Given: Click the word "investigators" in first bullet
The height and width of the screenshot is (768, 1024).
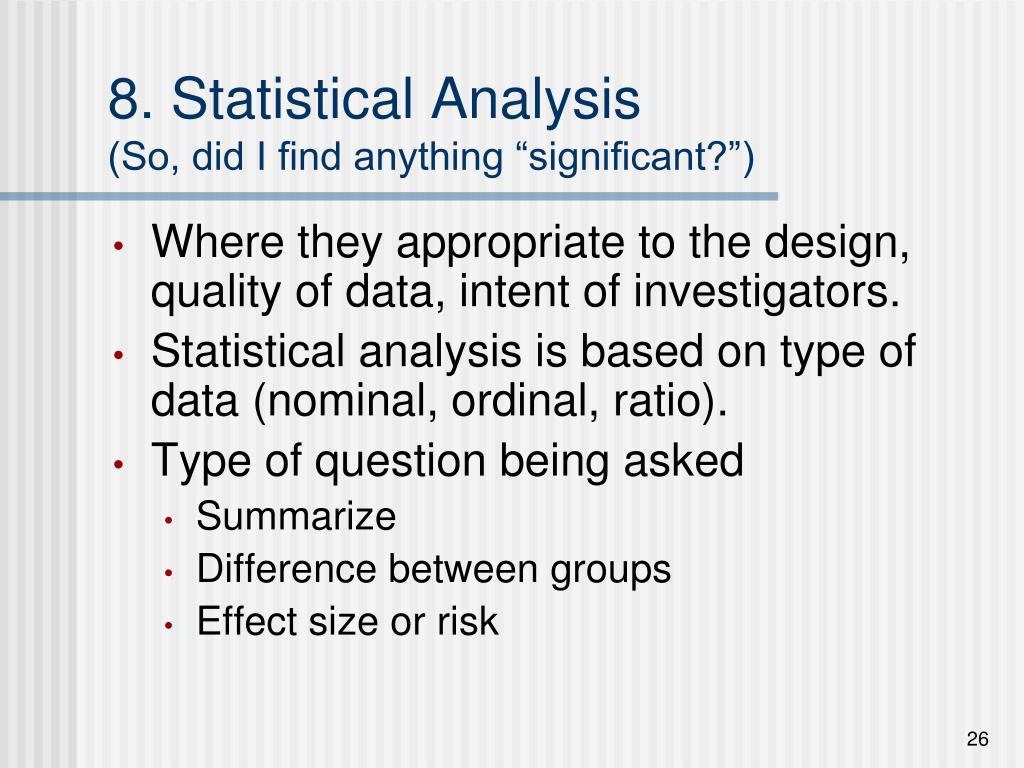Looking at the screenshot, I should (766, 291).
